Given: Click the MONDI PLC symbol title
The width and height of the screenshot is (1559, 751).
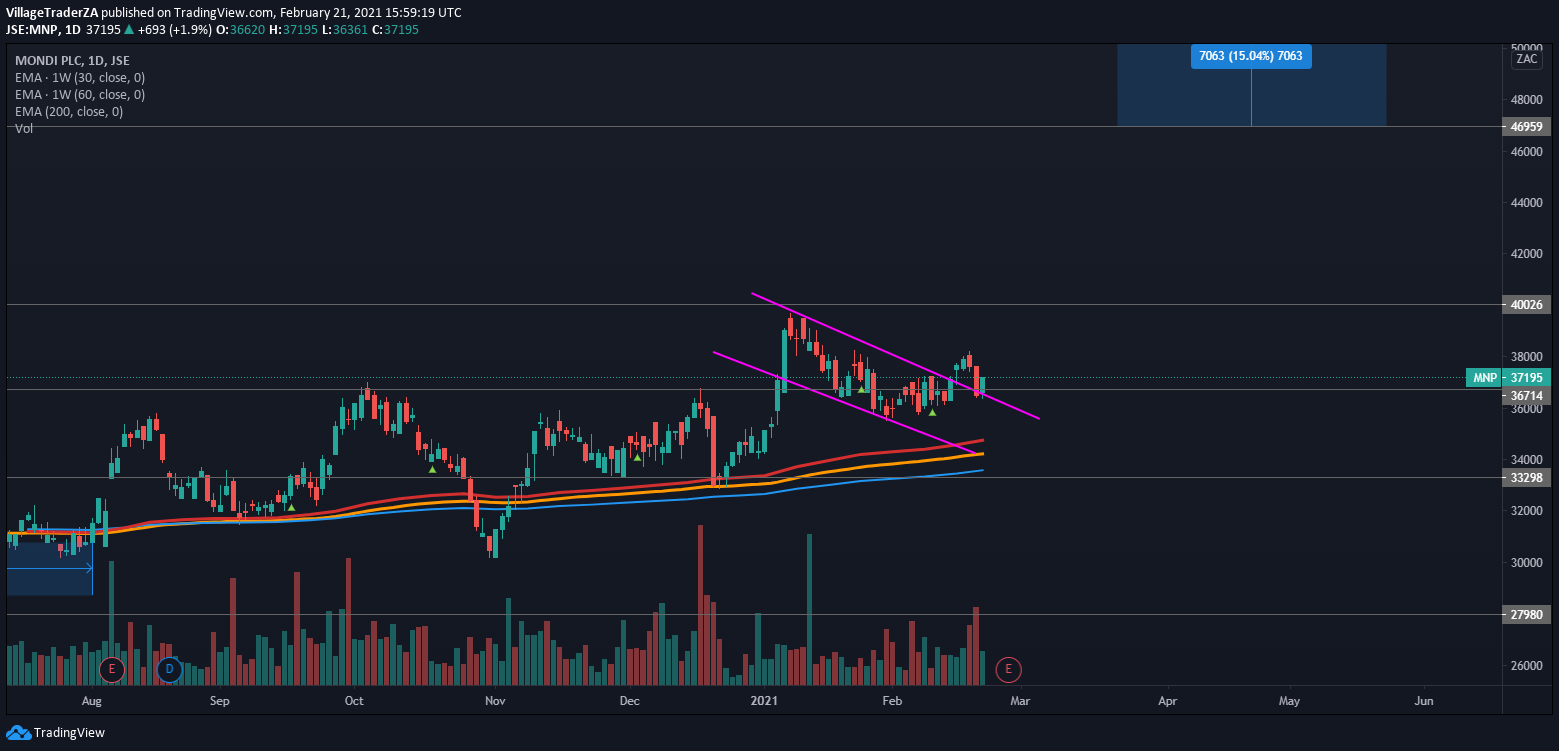Looking at the screenshot, I should [48, 60].
